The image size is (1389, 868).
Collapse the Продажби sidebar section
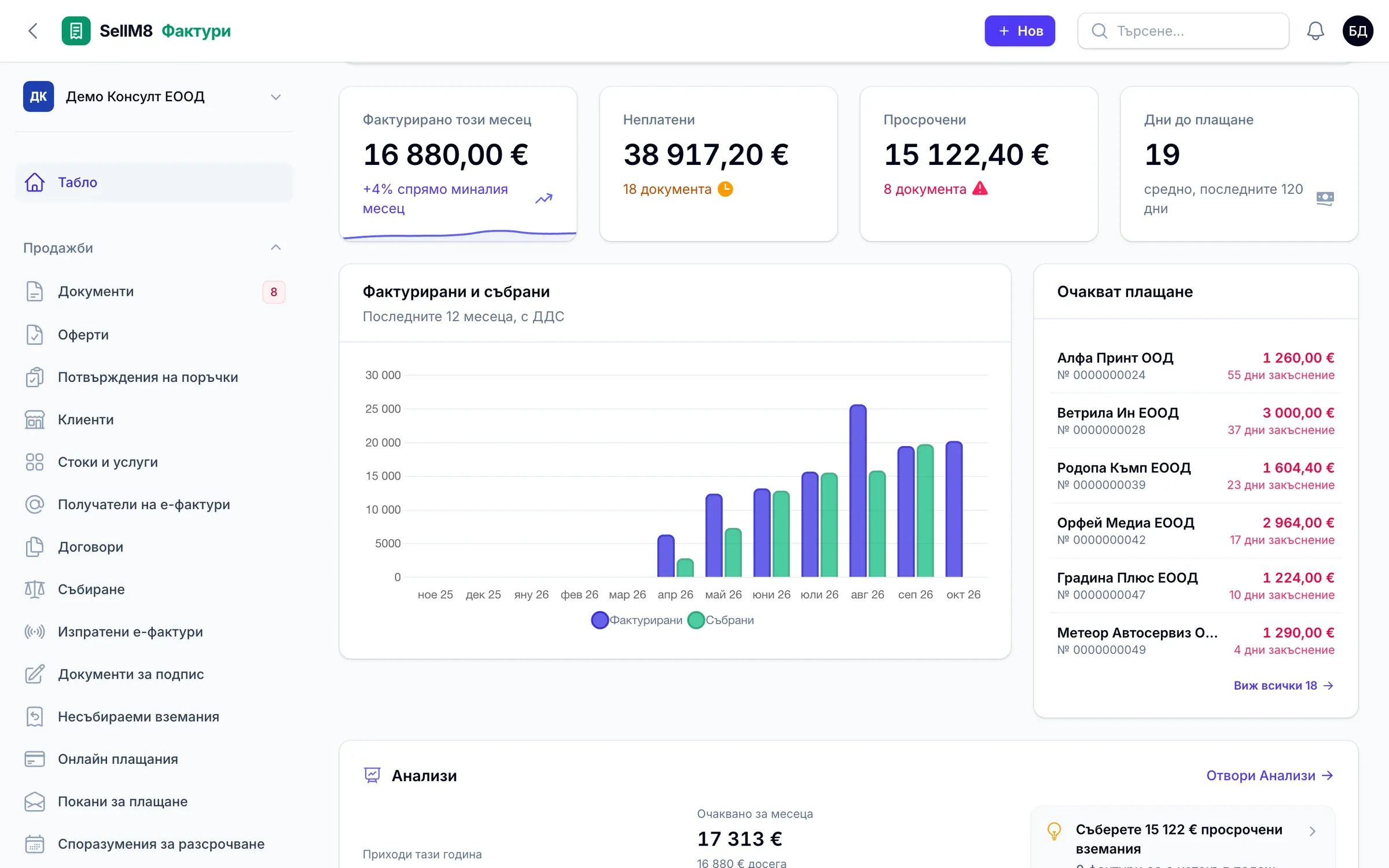click(154, 248)
